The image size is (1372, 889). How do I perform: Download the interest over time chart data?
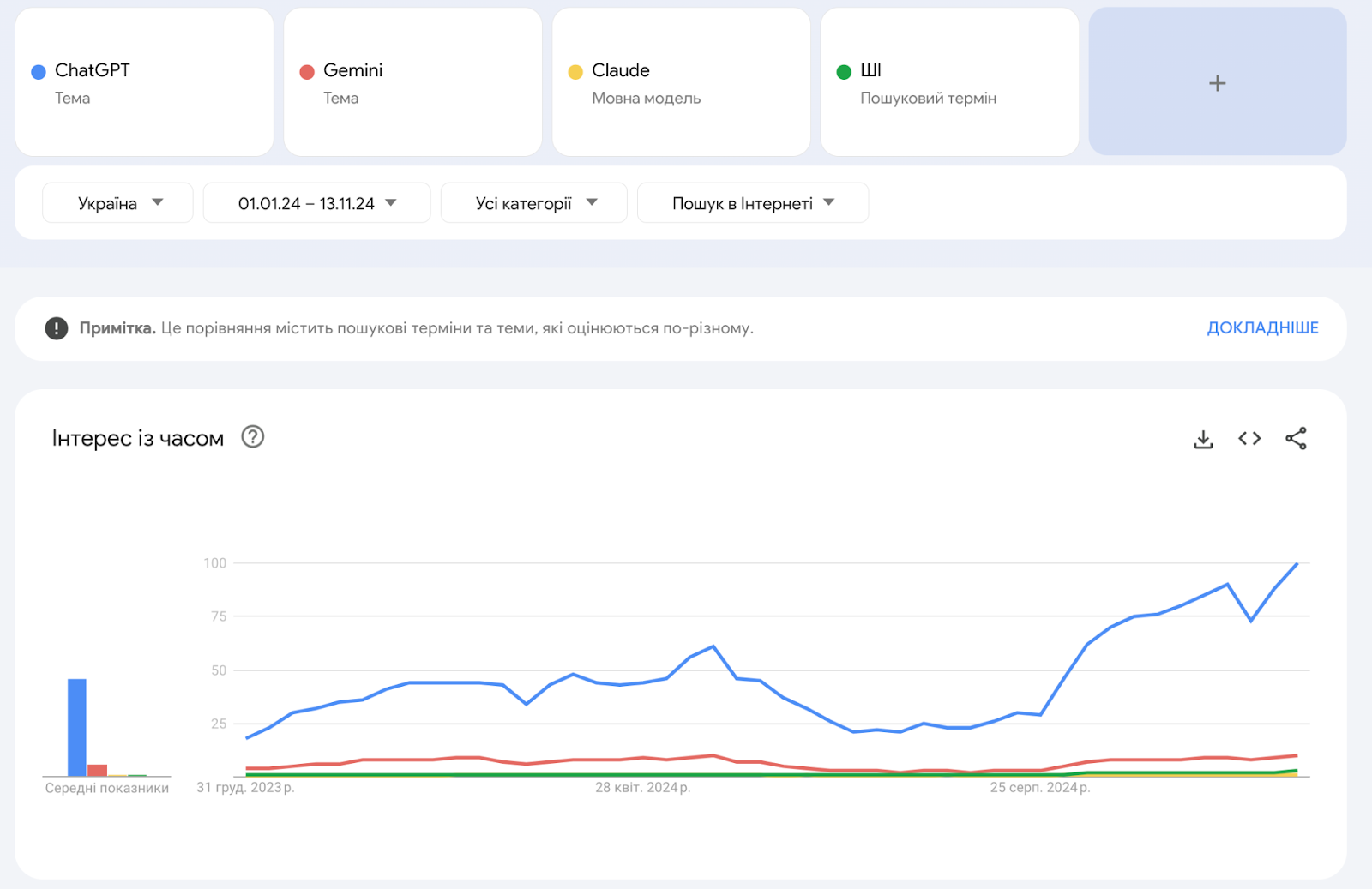coord(1203,439)
